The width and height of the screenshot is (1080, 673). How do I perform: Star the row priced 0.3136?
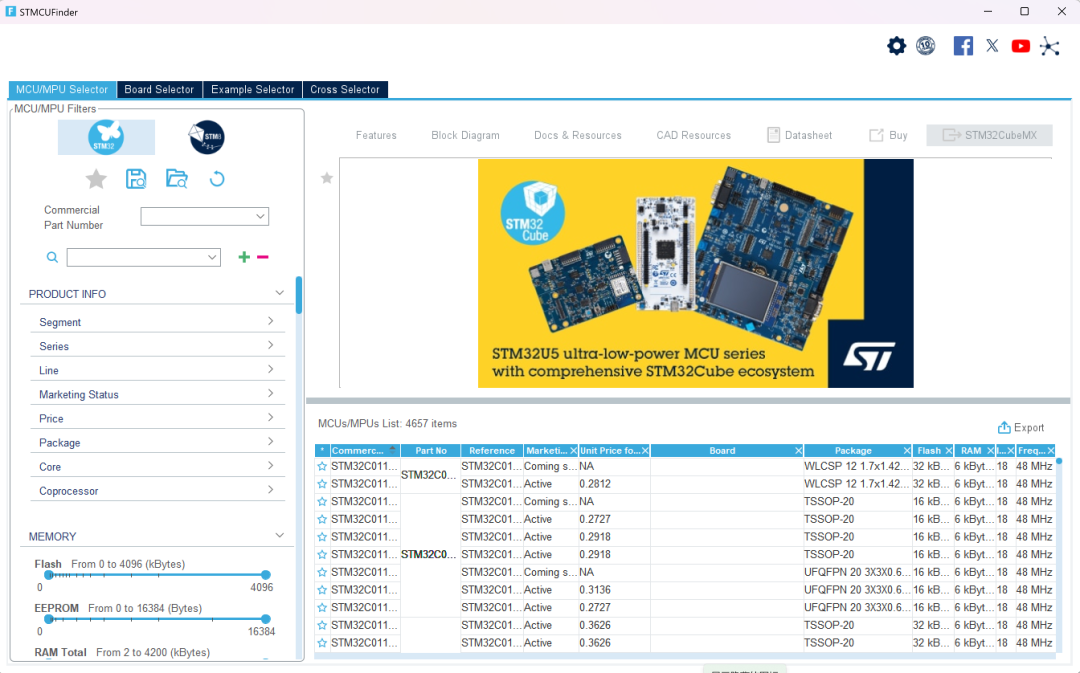tap(322, 590)
